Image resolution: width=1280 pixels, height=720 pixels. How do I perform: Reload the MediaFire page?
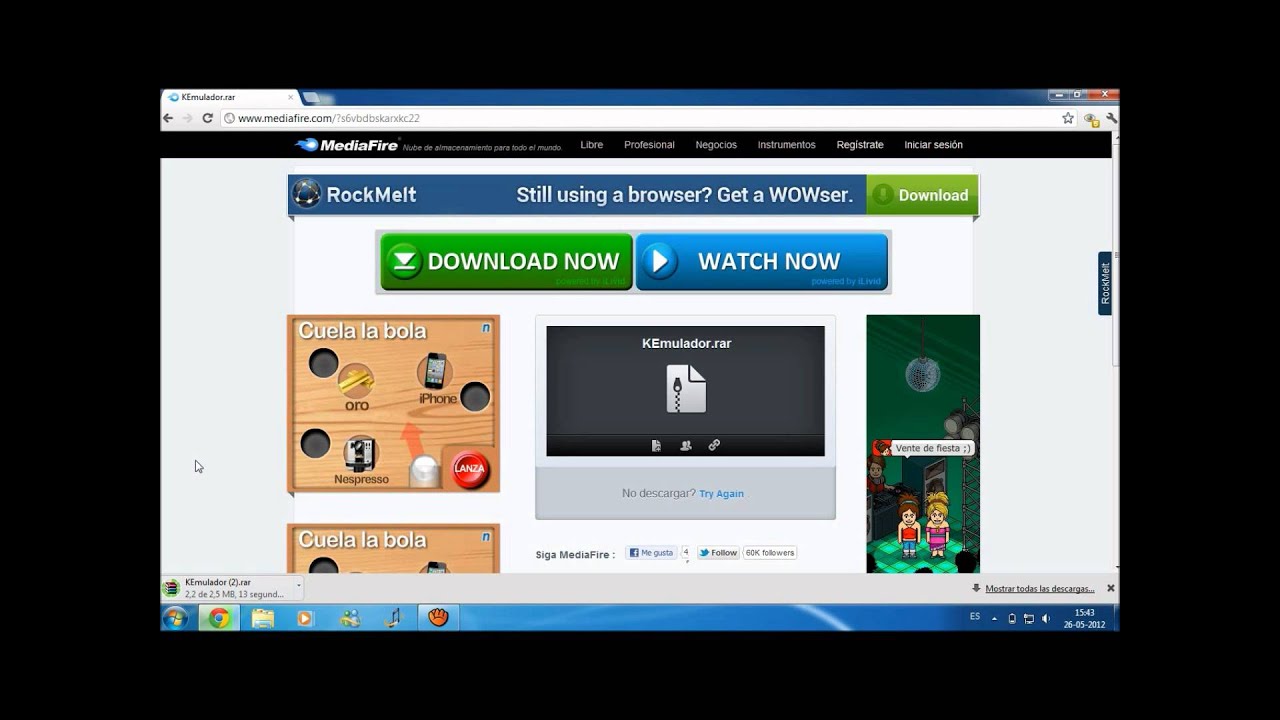click(207, 118)
